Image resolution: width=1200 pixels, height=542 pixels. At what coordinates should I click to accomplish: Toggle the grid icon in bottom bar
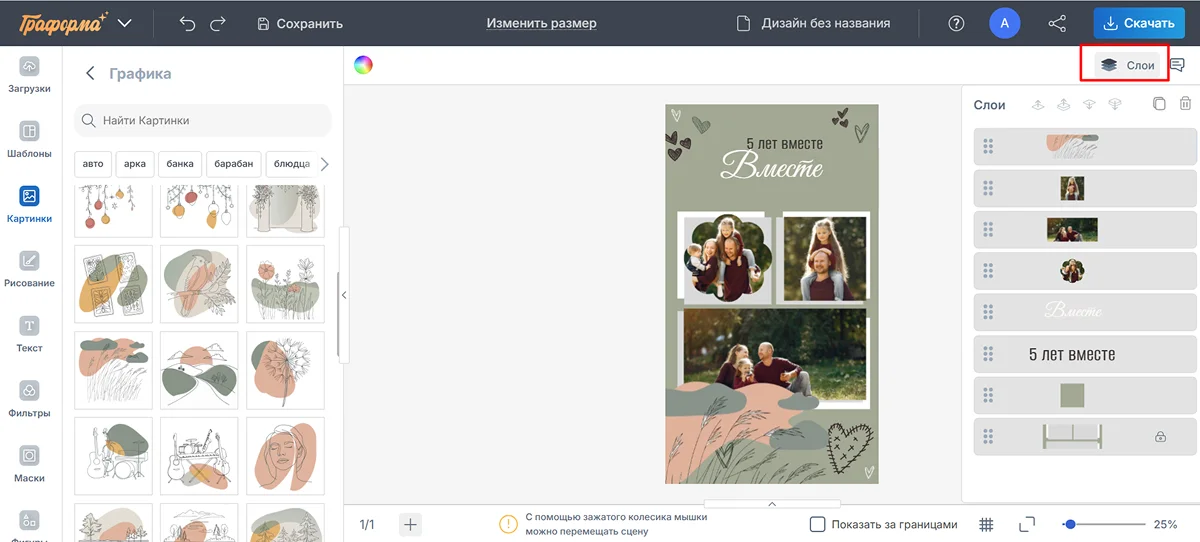pos(986,524)
